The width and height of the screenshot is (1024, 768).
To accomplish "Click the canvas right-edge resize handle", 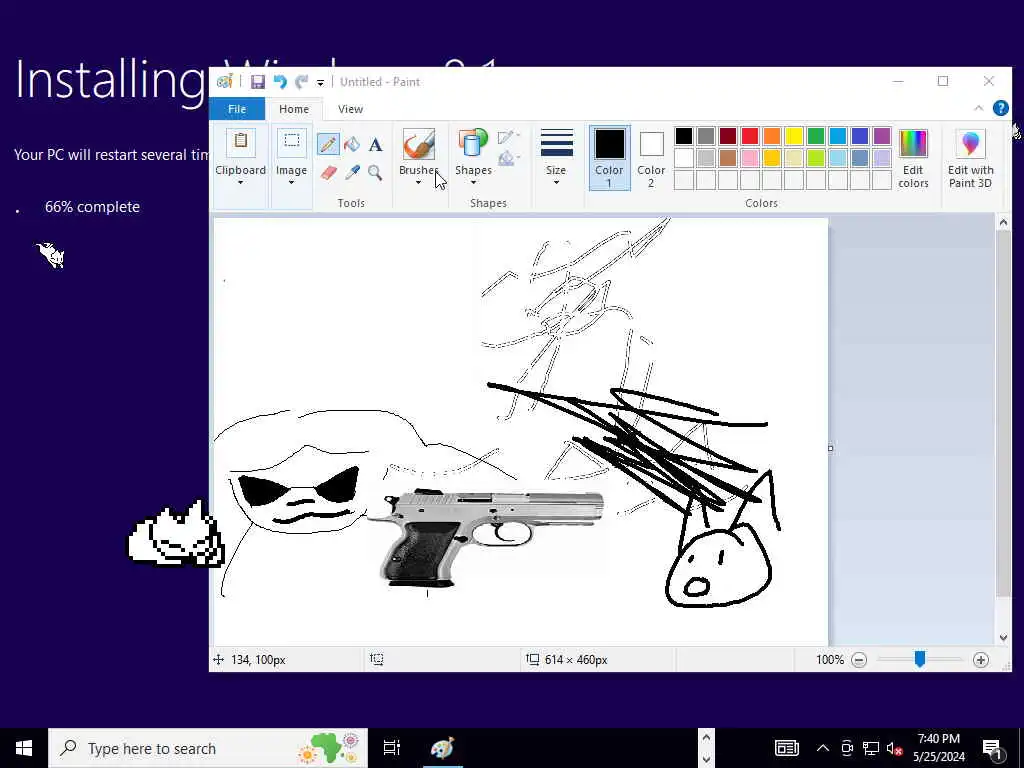I will (830, 448).
